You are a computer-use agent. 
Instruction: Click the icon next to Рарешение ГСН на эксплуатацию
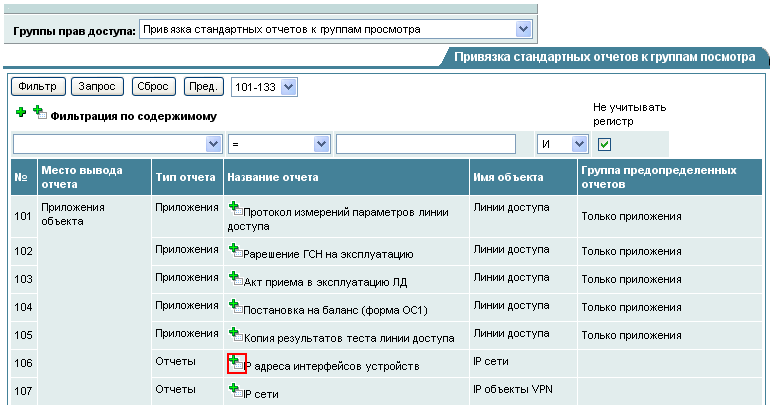pyautogui.click(x=235, y=250)
